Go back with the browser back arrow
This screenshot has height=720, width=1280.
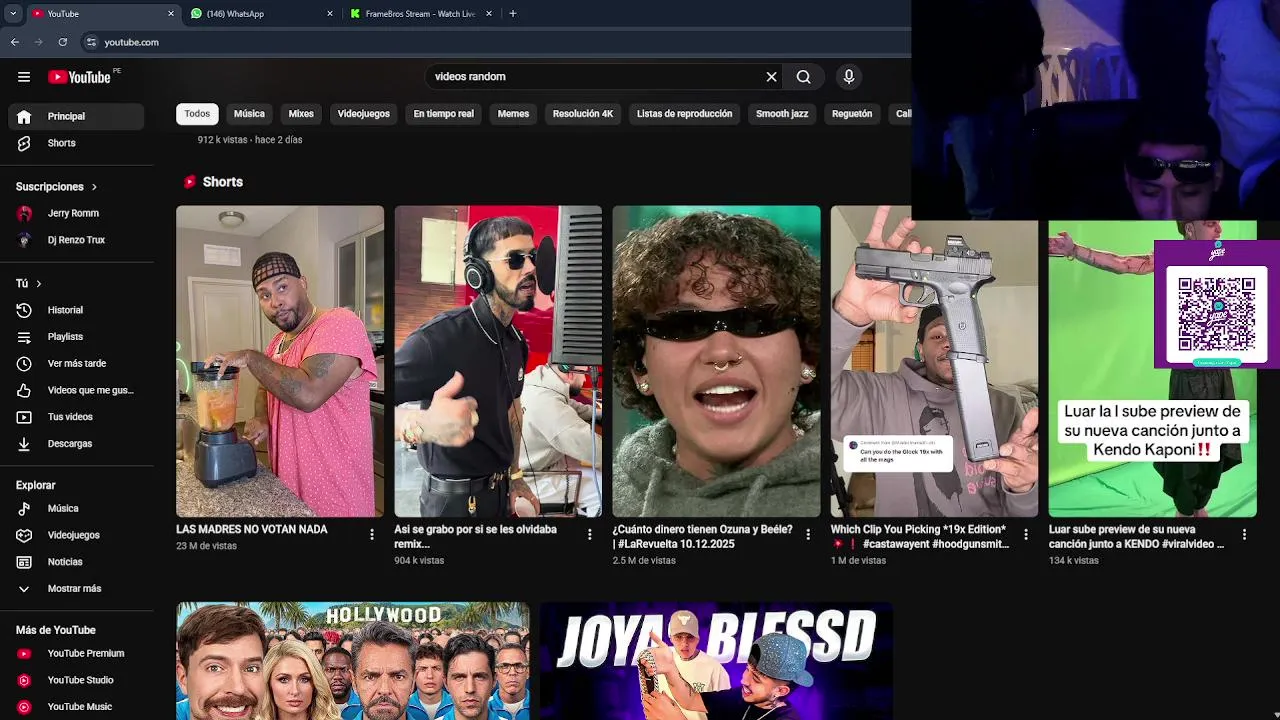point(15,42)
